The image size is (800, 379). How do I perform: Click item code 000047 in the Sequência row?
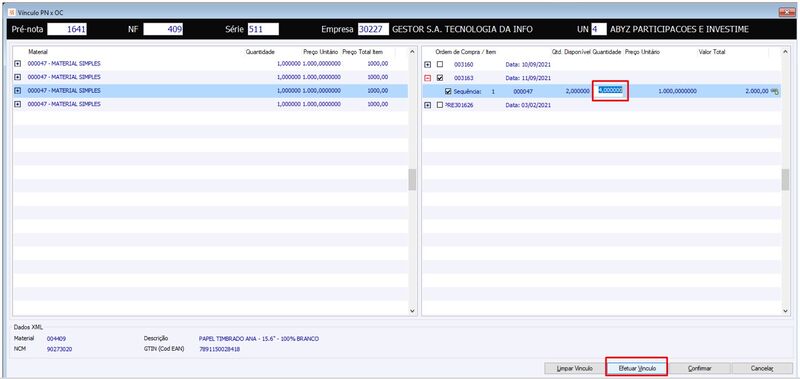click(523, 91)
